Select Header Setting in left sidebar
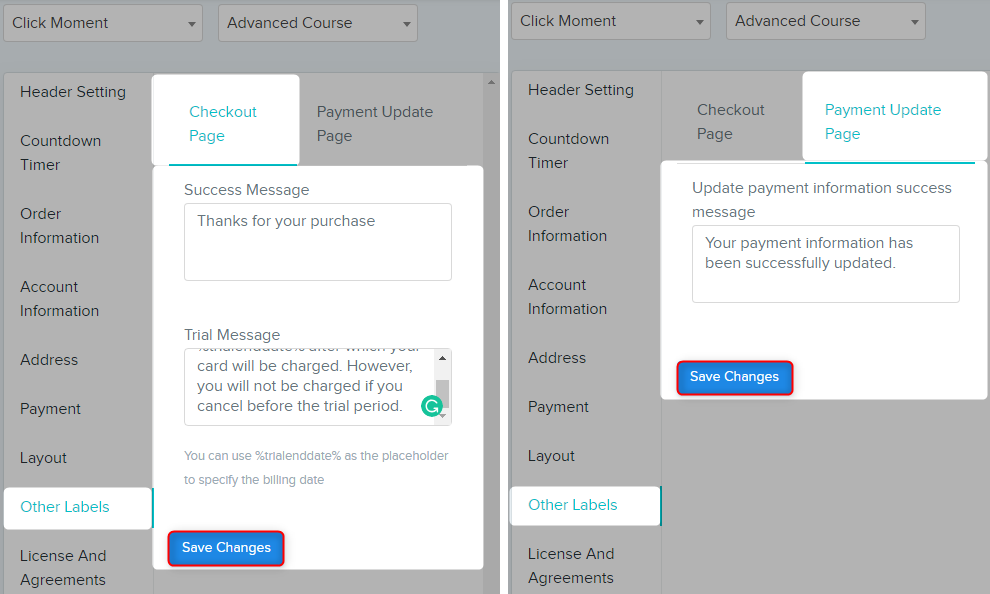The width and height of the screenshot is (990, 594). (73, 92)
